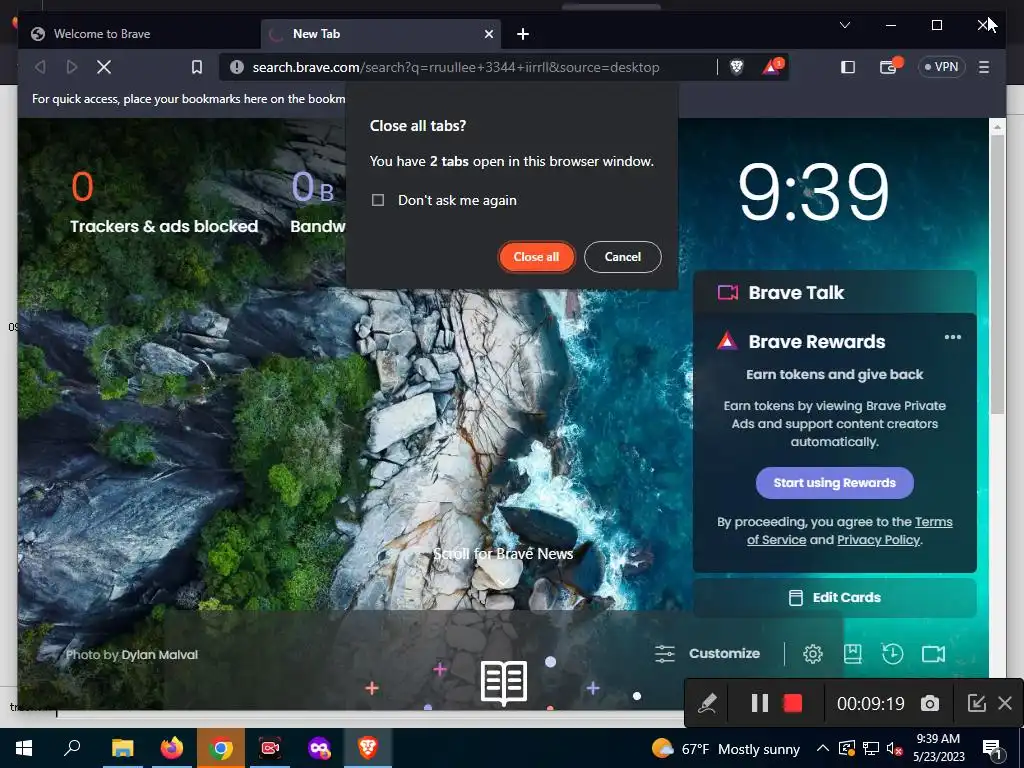Open the Brave Wallet icon
The height and width of the screenshot is (768, 1024).
click(x=889, y=66)
